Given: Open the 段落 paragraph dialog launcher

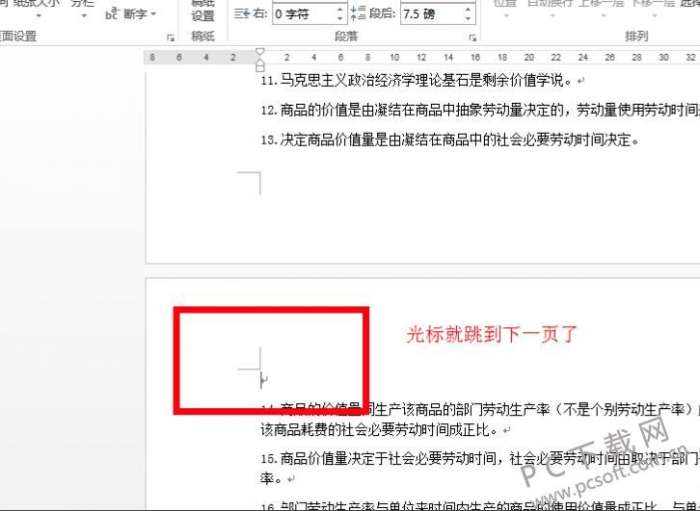Looking at the screenshot, I should (472, 38).
